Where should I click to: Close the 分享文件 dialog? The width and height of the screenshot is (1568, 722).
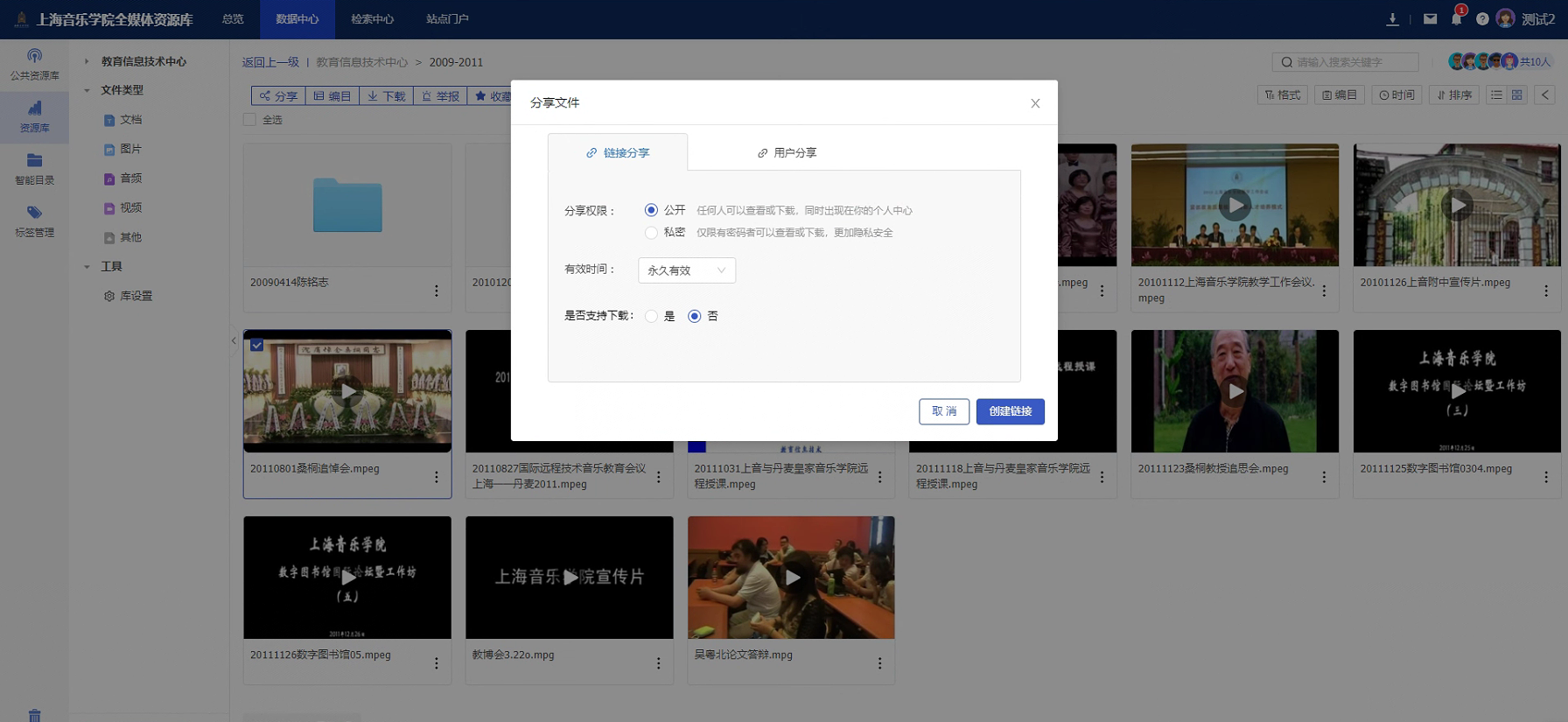click(1035, 103)
